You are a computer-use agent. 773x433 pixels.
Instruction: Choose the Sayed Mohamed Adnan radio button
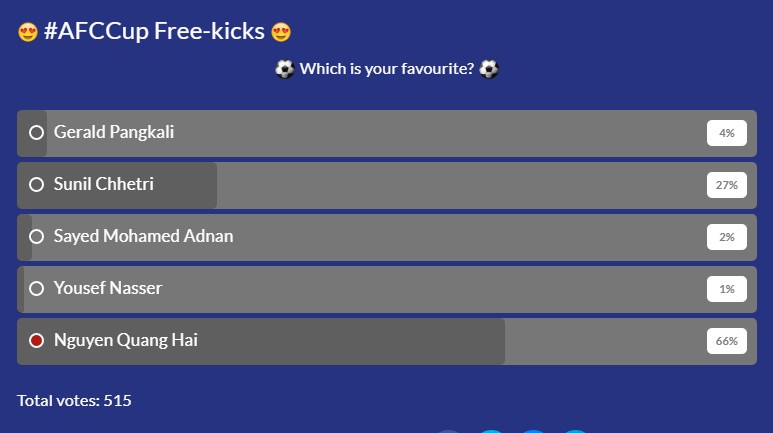coord(36,237)
